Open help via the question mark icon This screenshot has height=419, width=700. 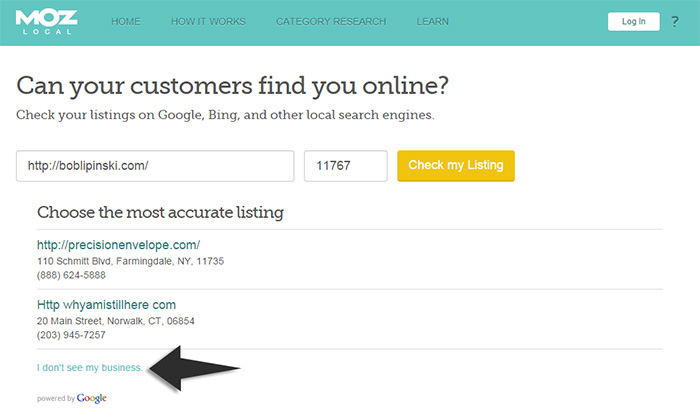click(675, 21)
